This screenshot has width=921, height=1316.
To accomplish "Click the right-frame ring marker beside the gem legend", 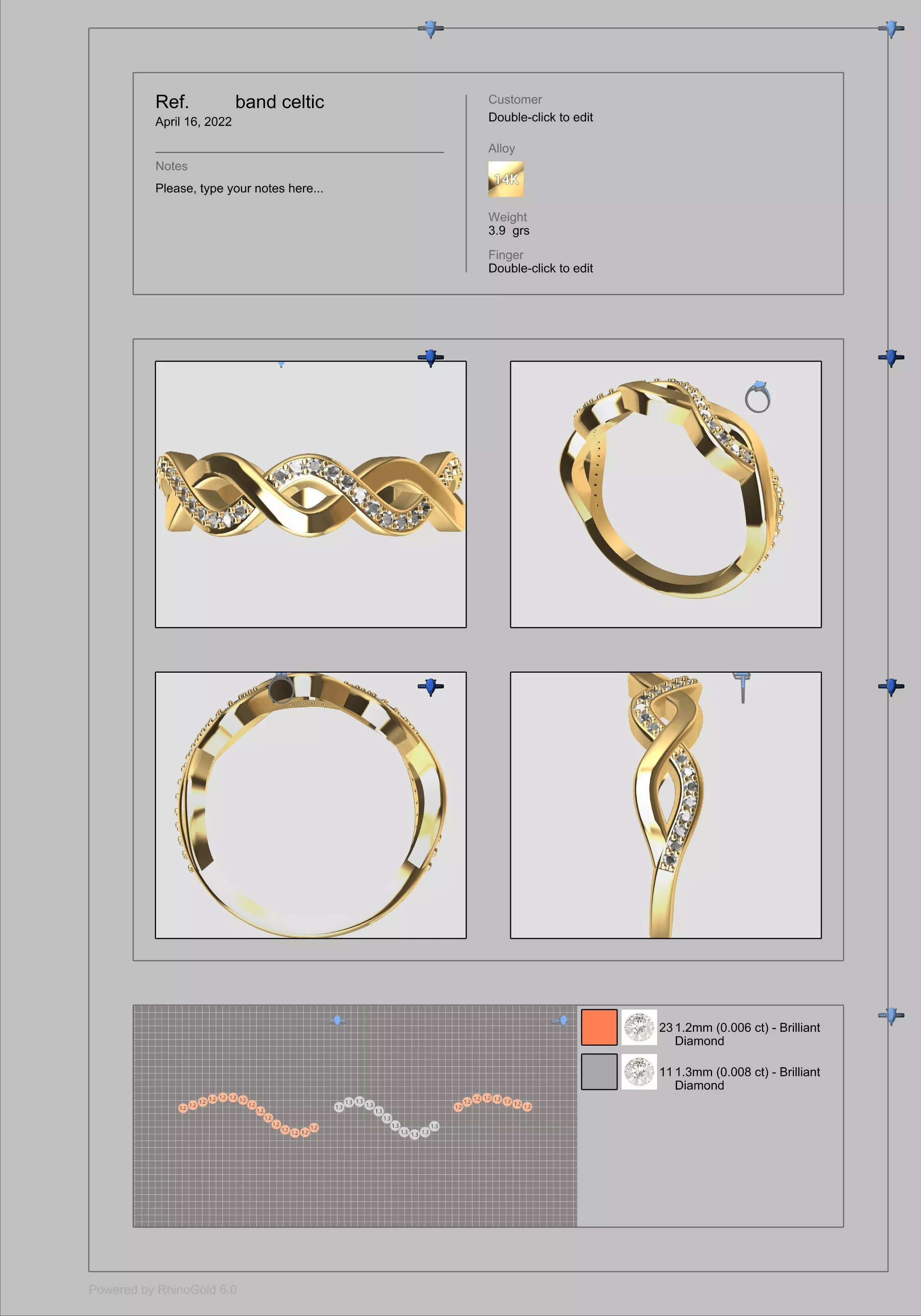I will [891, 1016].
